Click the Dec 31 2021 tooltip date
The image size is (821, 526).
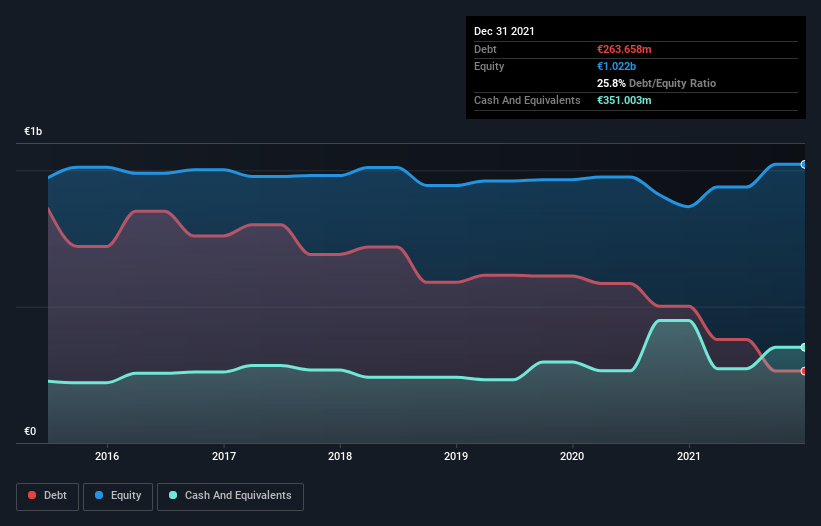[x=504, y=31]
